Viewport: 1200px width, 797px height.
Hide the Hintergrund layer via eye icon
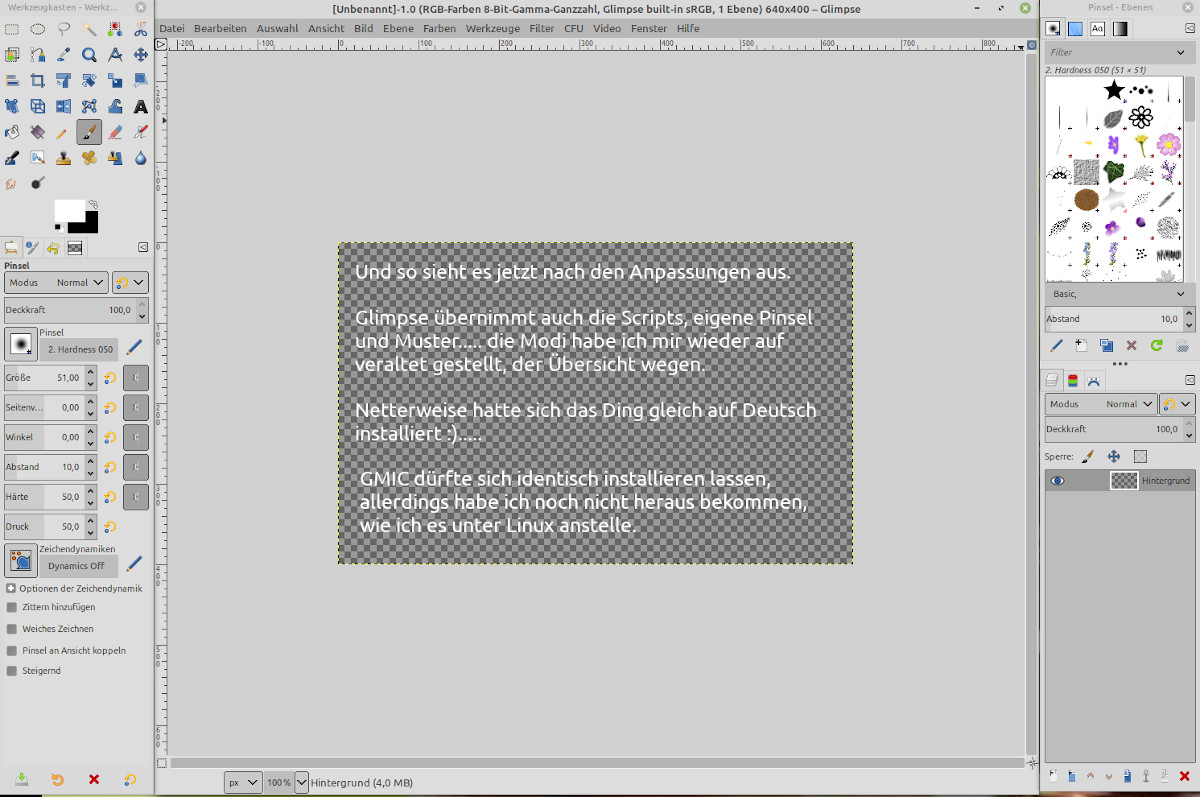tap(1057, 481)
